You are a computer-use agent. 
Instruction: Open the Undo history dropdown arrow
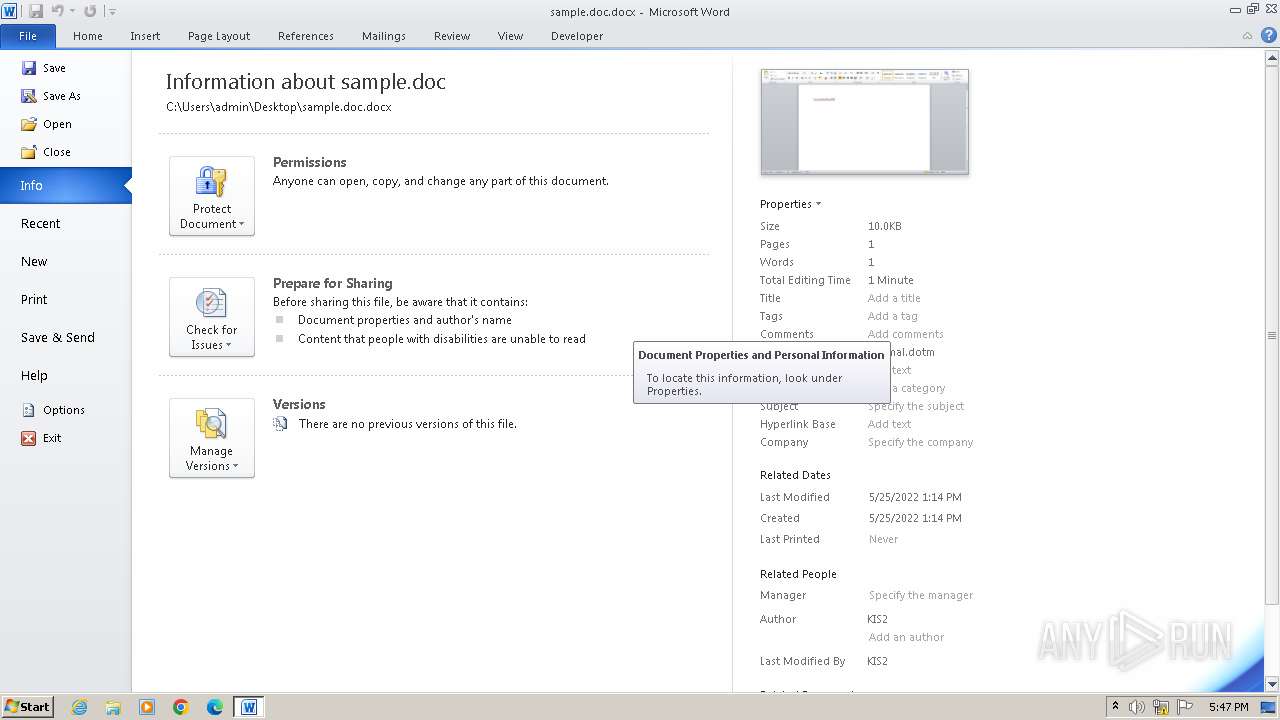coord(72,12)
